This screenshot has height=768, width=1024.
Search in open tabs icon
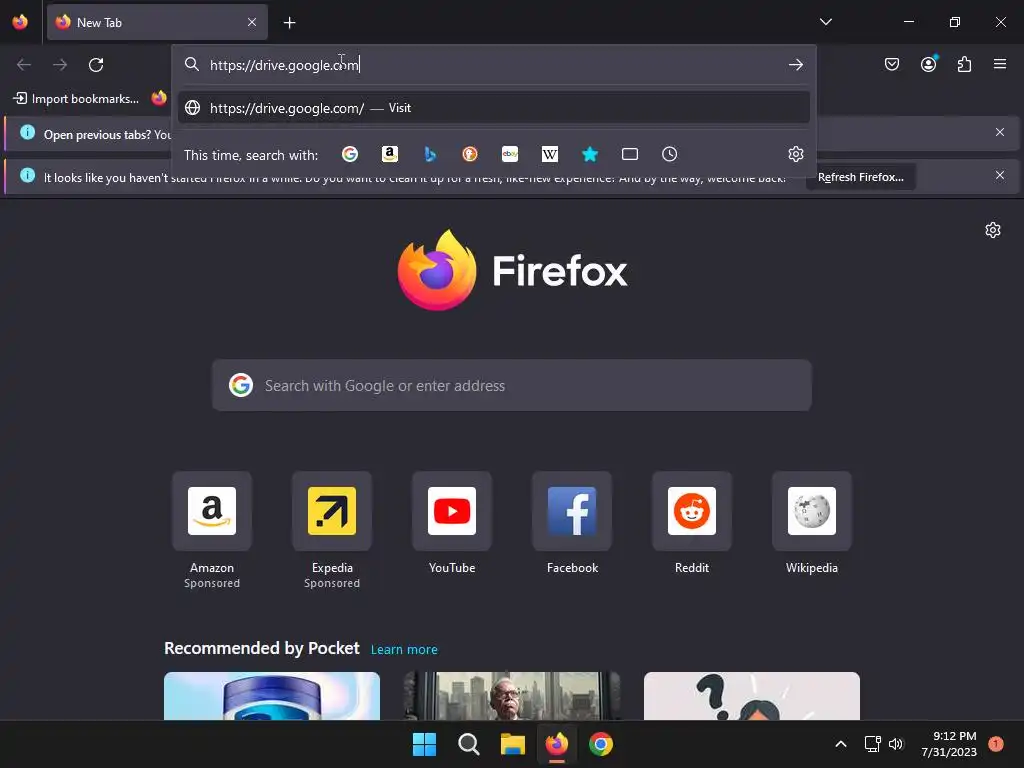coord(630,154)
